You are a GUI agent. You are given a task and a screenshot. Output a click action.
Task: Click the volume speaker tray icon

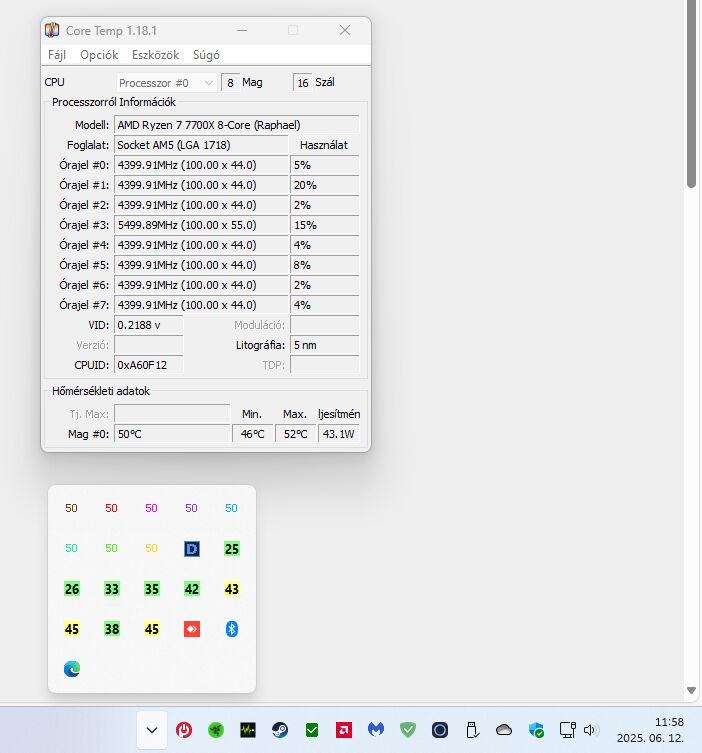pos(591,730)
